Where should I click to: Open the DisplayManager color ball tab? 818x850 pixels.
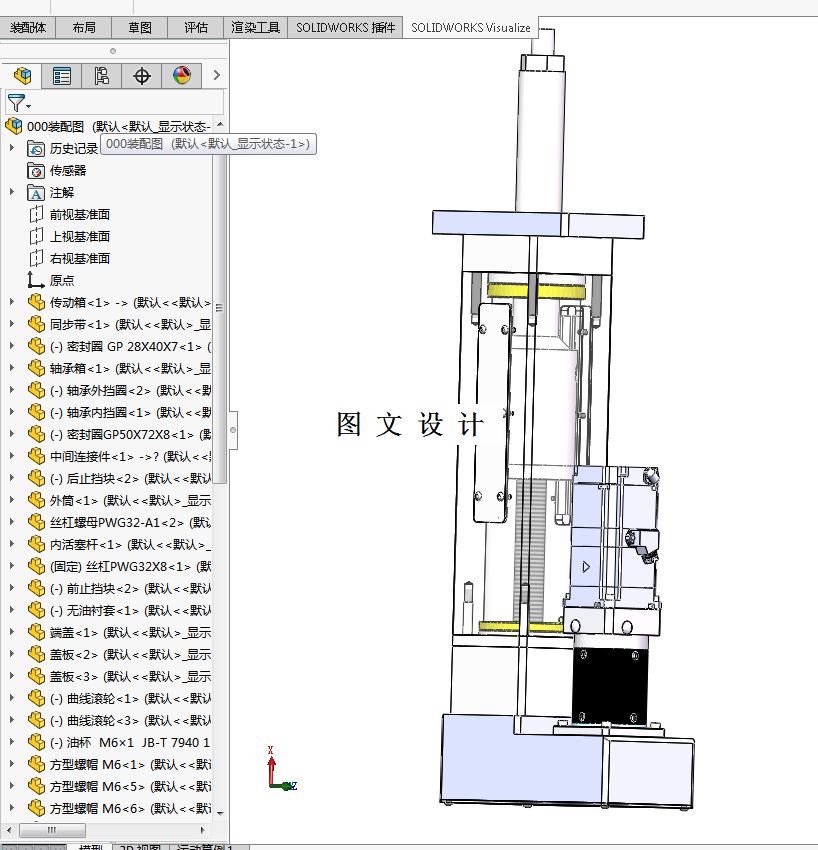coord(182,75)
